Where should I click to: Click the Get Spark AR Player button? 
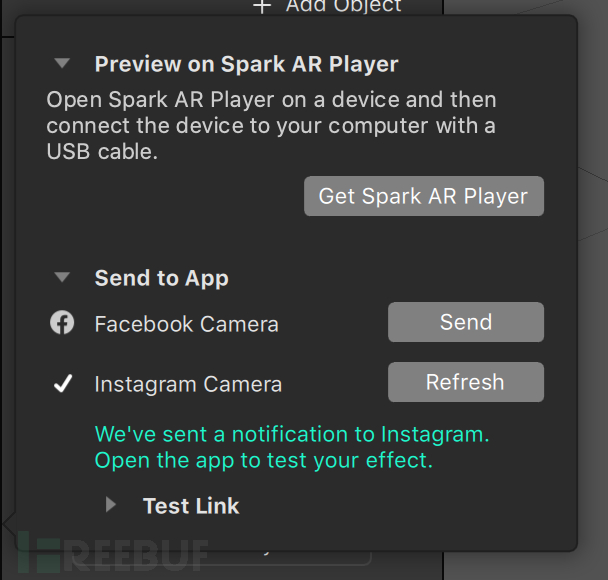pyautogui.click(x=424, y=196)
